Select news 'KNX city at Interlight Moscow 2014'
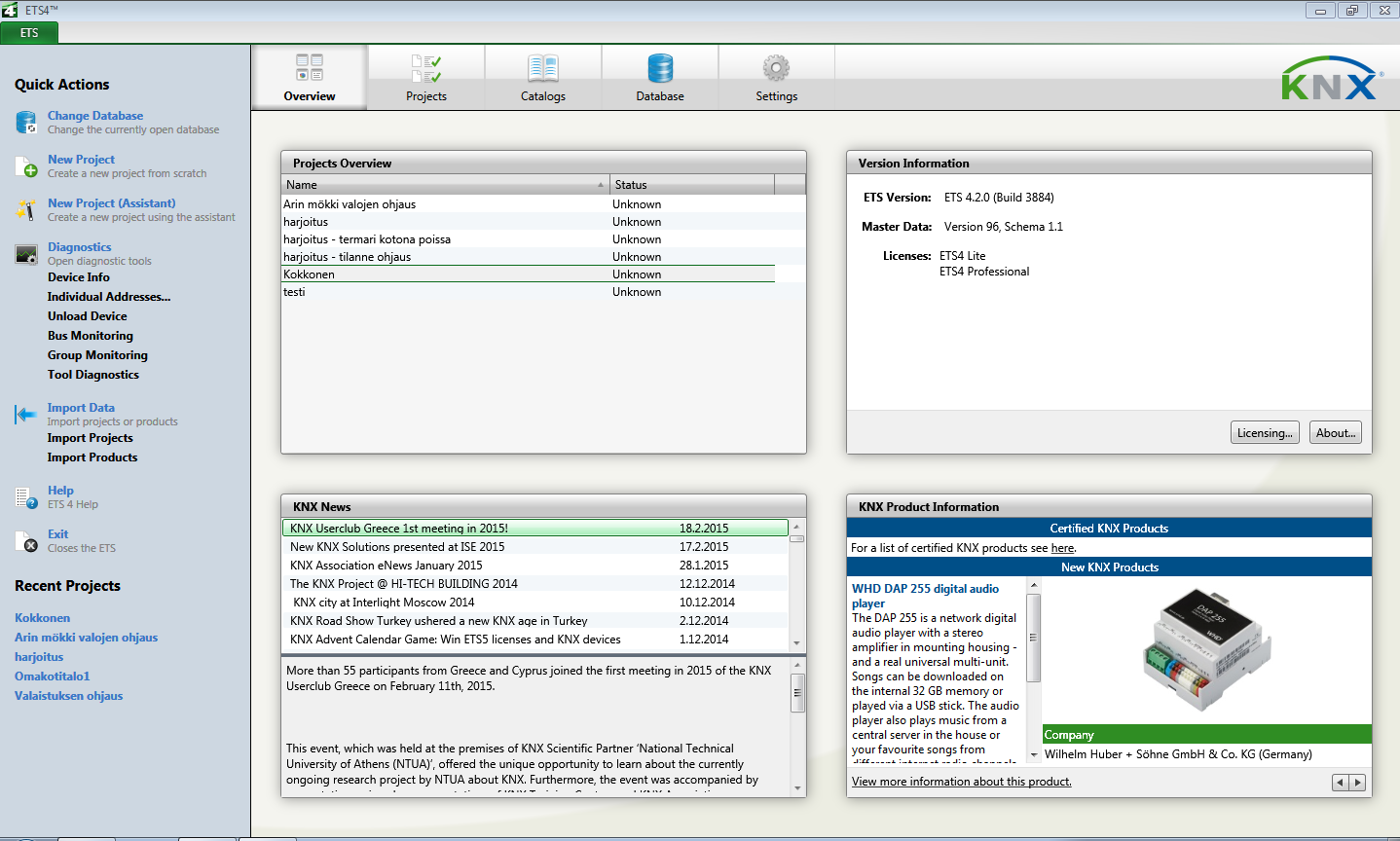This screenshot has height=841, width=1400. tap(534, 603)
